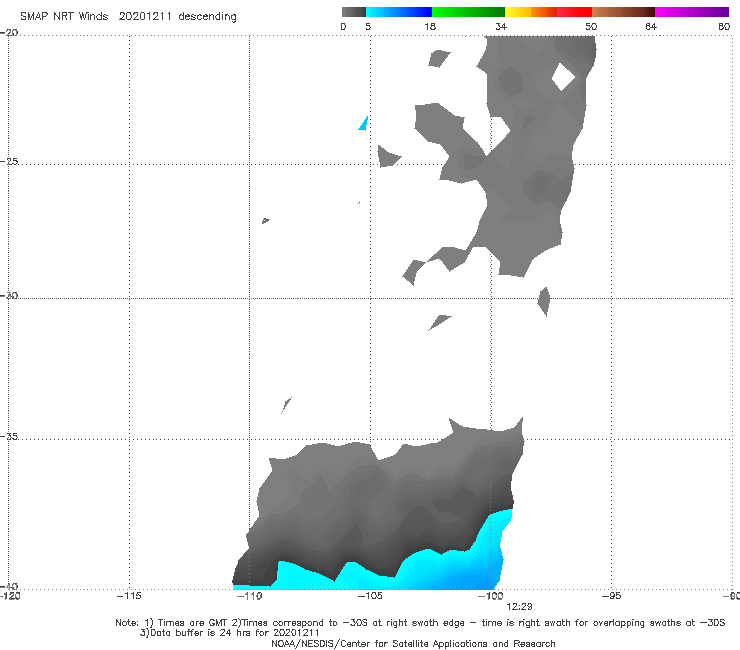Click the colorbar label "50"

coord(591,26)
